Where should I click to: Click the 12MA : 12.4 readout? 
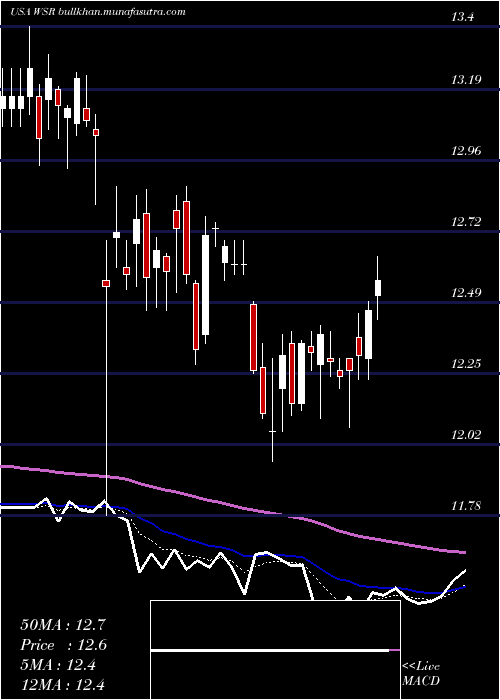coord(63,685)
